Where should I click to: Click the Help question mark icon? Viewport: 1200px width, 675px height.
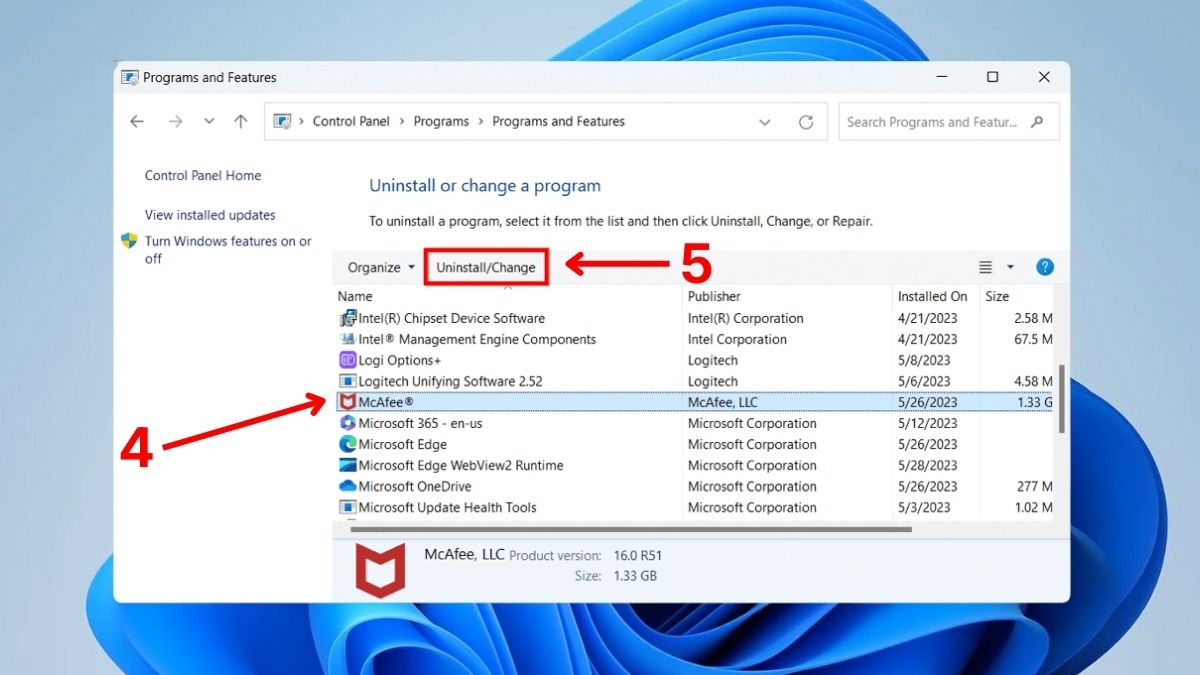pos(1044,266)
